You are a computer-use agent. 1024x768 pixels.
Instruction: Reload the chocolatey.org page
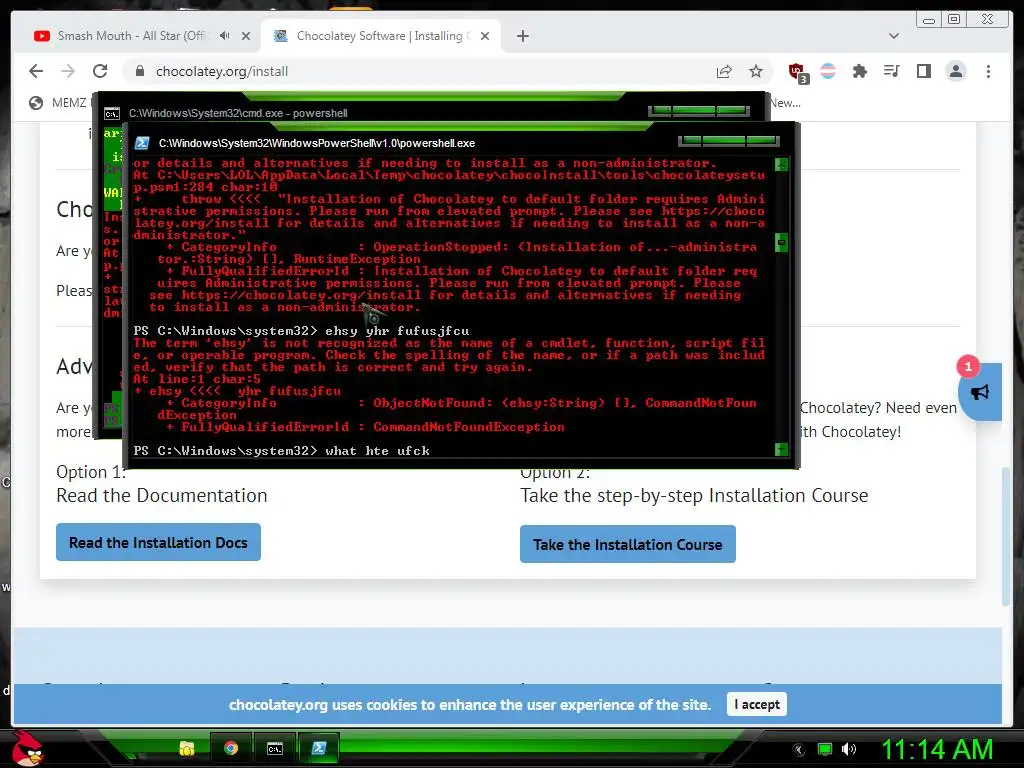(100, 71)
